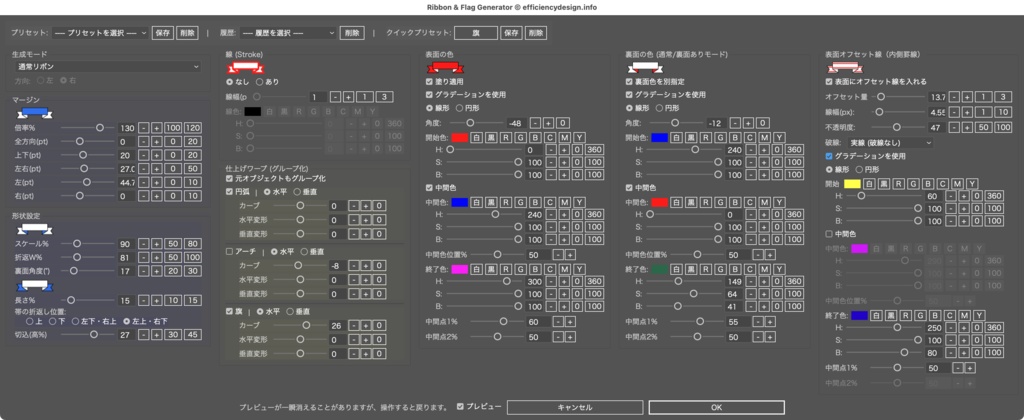Toggle the 円弧 warp checkbox

point(229,192)
